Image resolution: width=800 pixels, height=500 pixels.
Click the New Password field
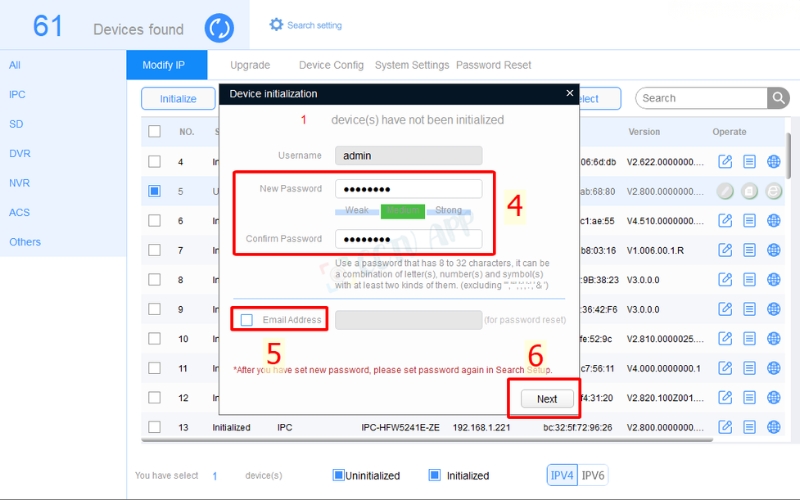(x=409, y=189)
